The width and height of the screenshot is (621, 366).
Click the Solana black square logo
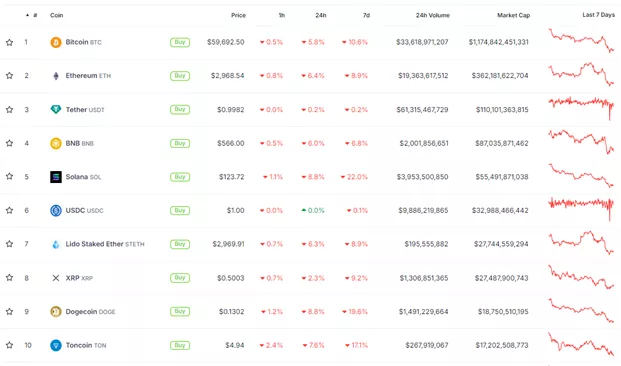coord(56,177)
